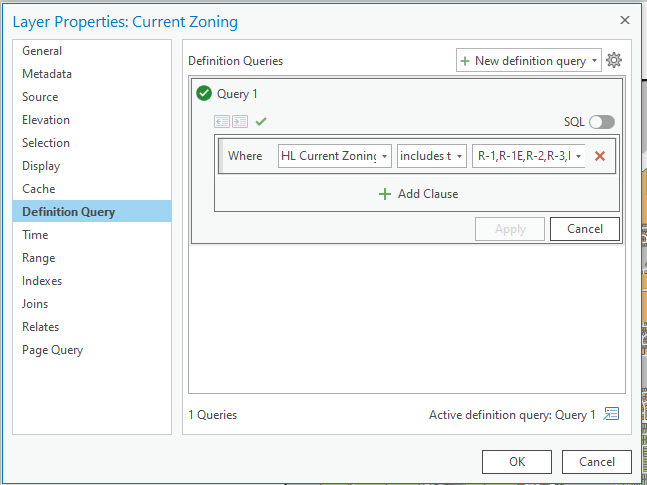Image resolution: width=647 pixels, height=485 pixels.
Task: Cancel editing Query 1
Action: point(585,229)
